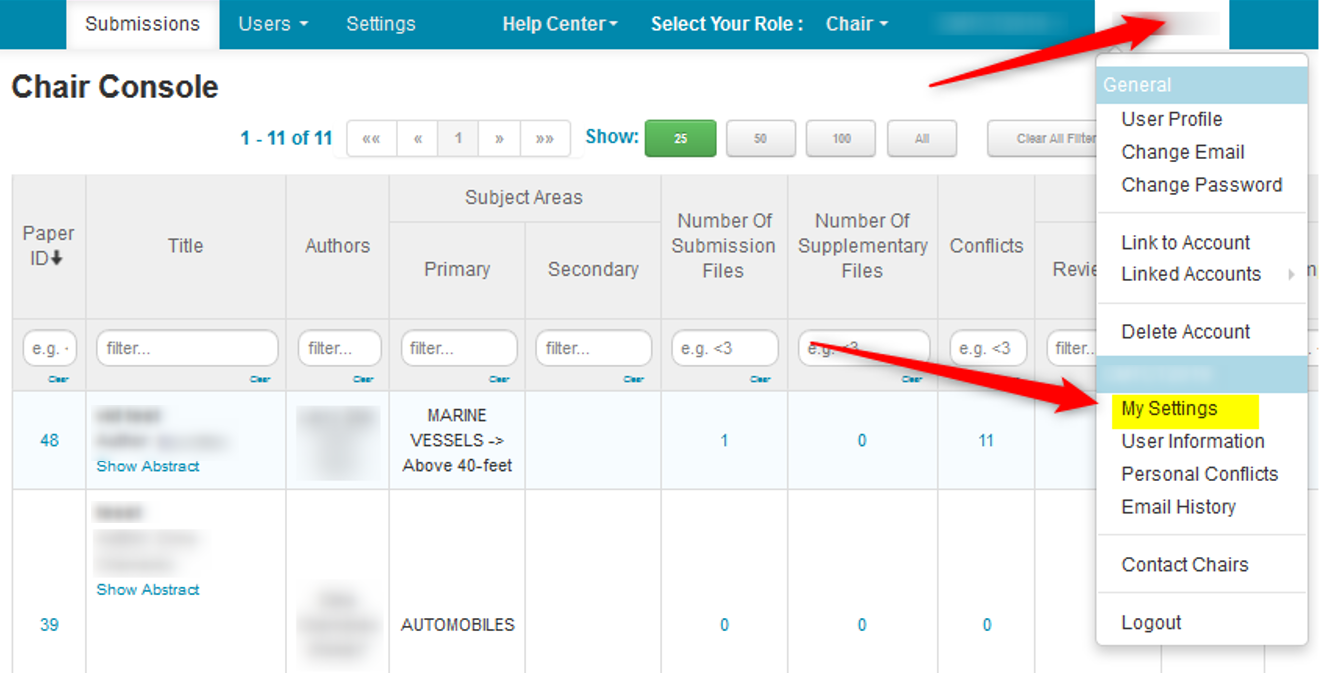Screen dimensions: 1320x681
Task: Open Email History menu item
Action: point(1179,507)
